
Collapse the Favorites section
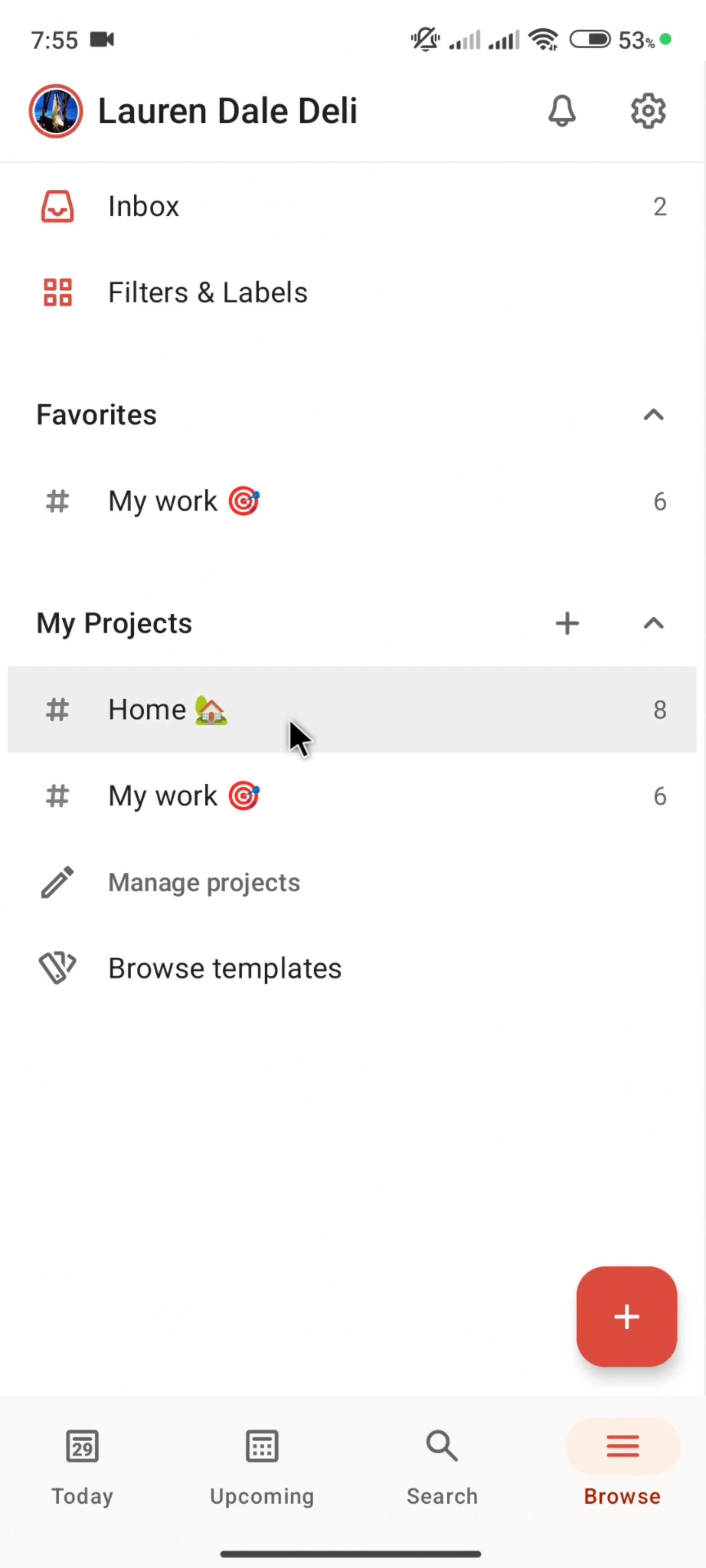pyautogui.click(x=653, y=416)
